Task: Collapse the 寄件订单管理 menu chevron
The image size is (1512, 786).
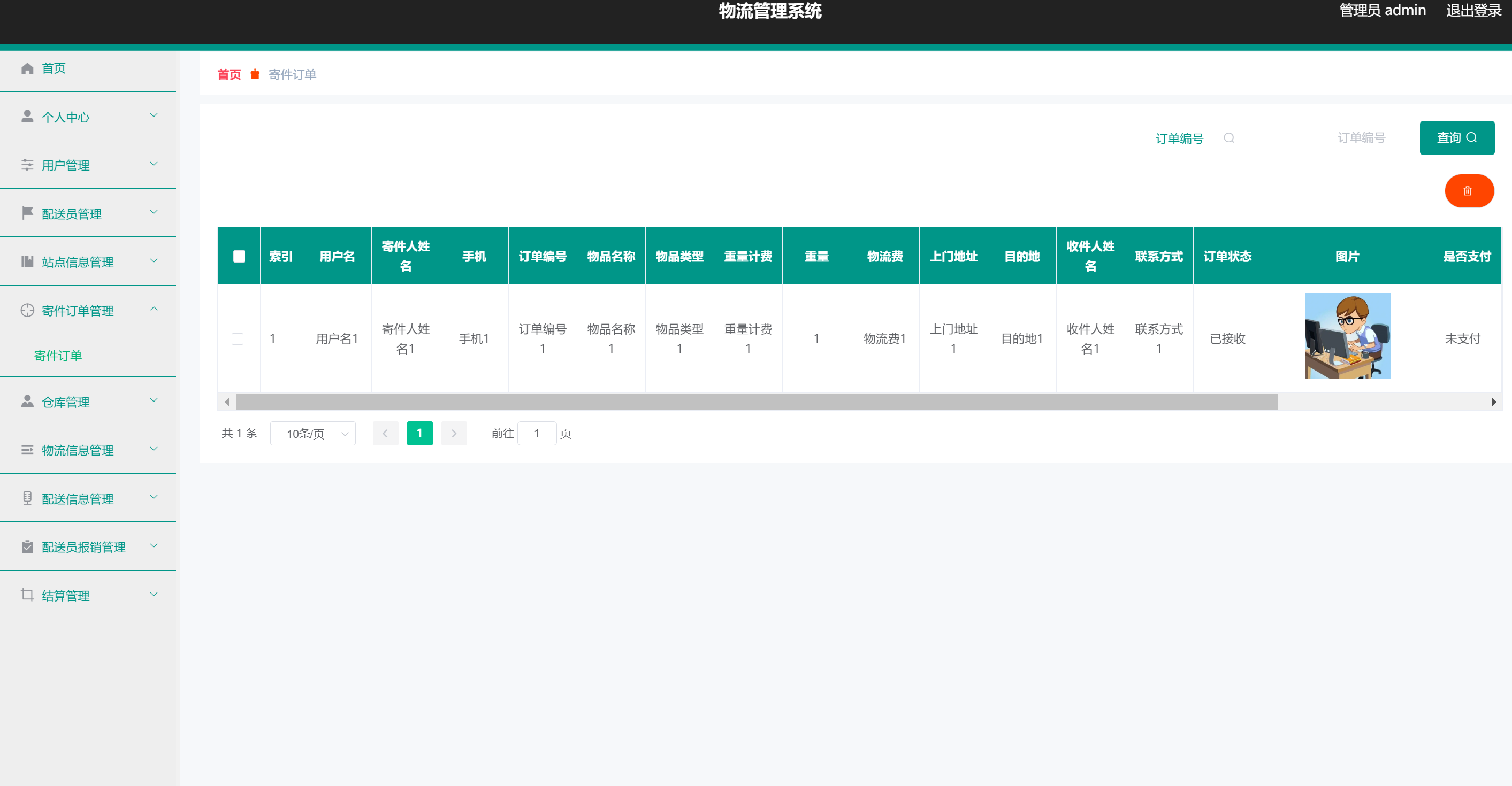Action: (x=154, y=309)
